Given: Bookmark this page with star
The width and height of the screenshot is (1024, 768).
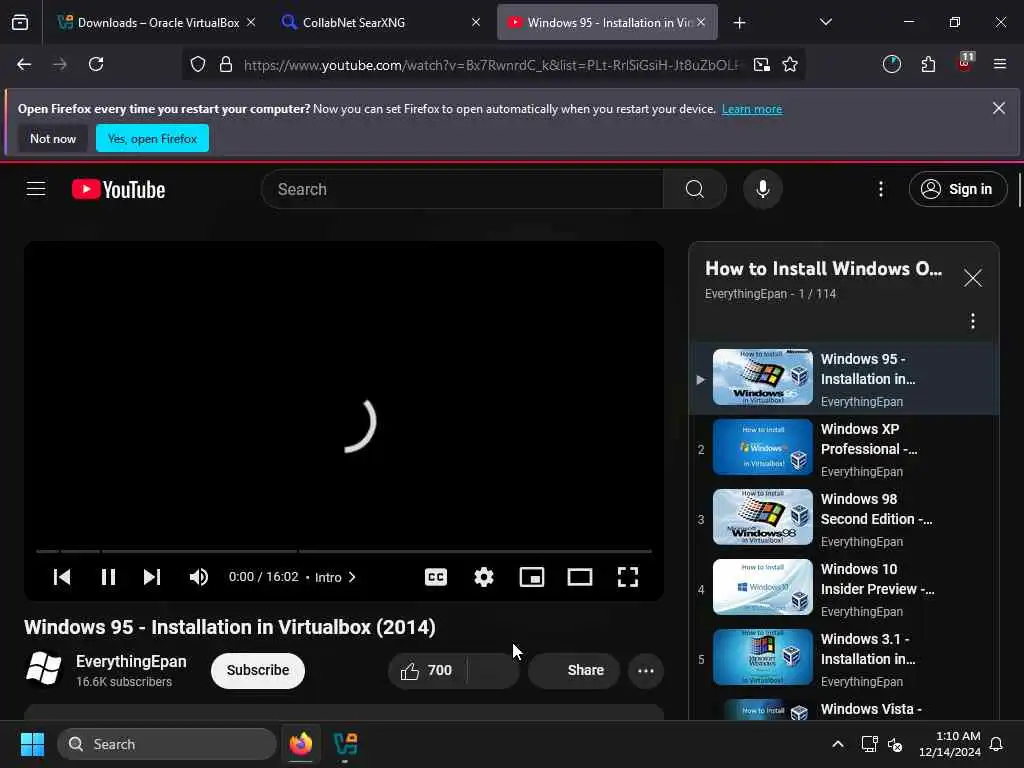Looking at the screenshot, I should pos(790,65).
